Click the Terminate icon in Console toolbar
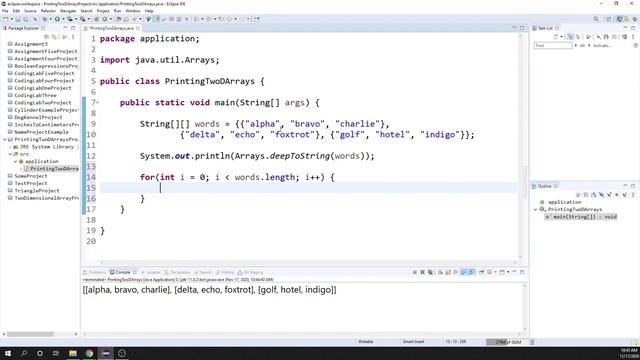Image resolution: width=640 pixels, height=360 pixels. 415,272
